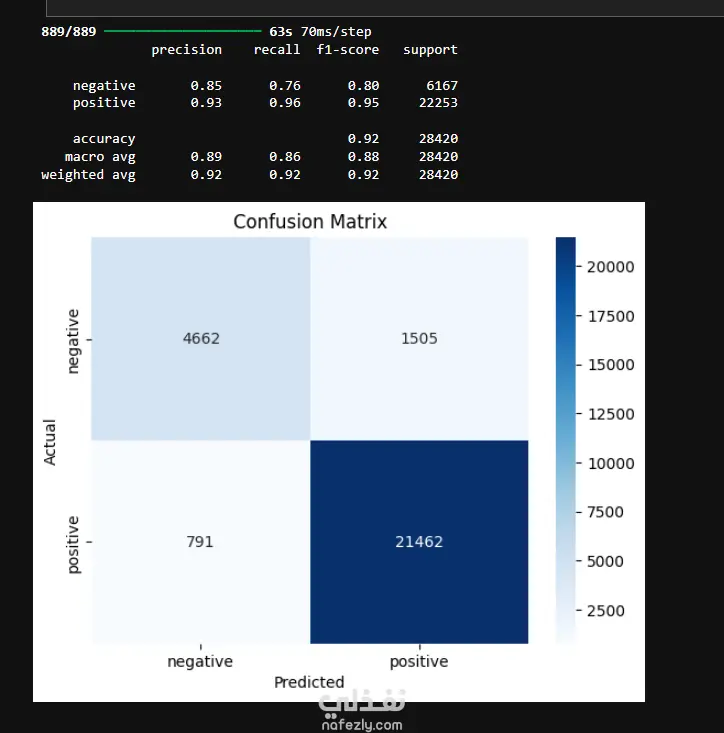
Task: Click negative f1-score value 0.80
Action: coord(363,86)
